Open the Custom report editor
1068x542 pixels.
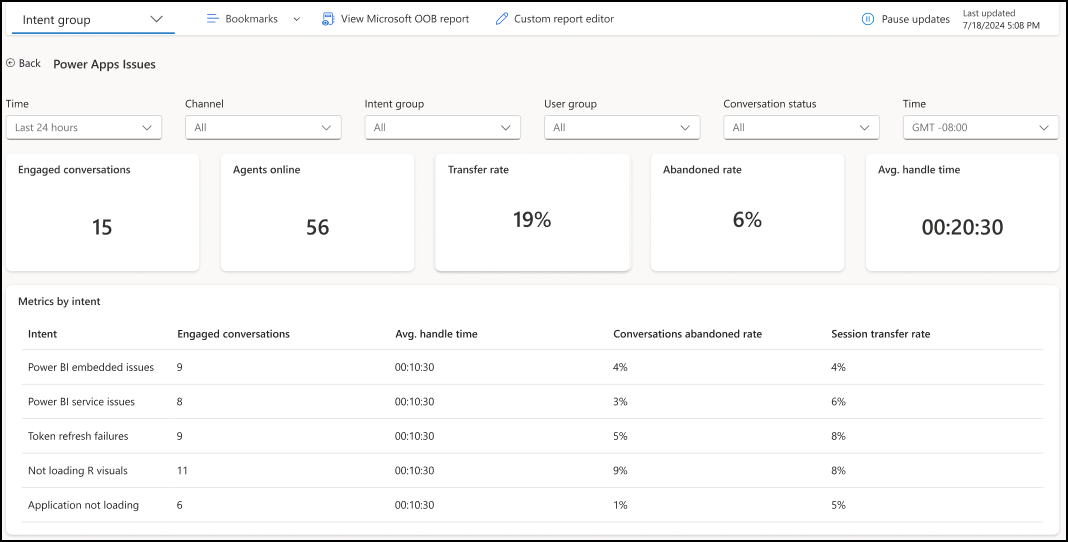pyautogui.click(x=563, y=19)
